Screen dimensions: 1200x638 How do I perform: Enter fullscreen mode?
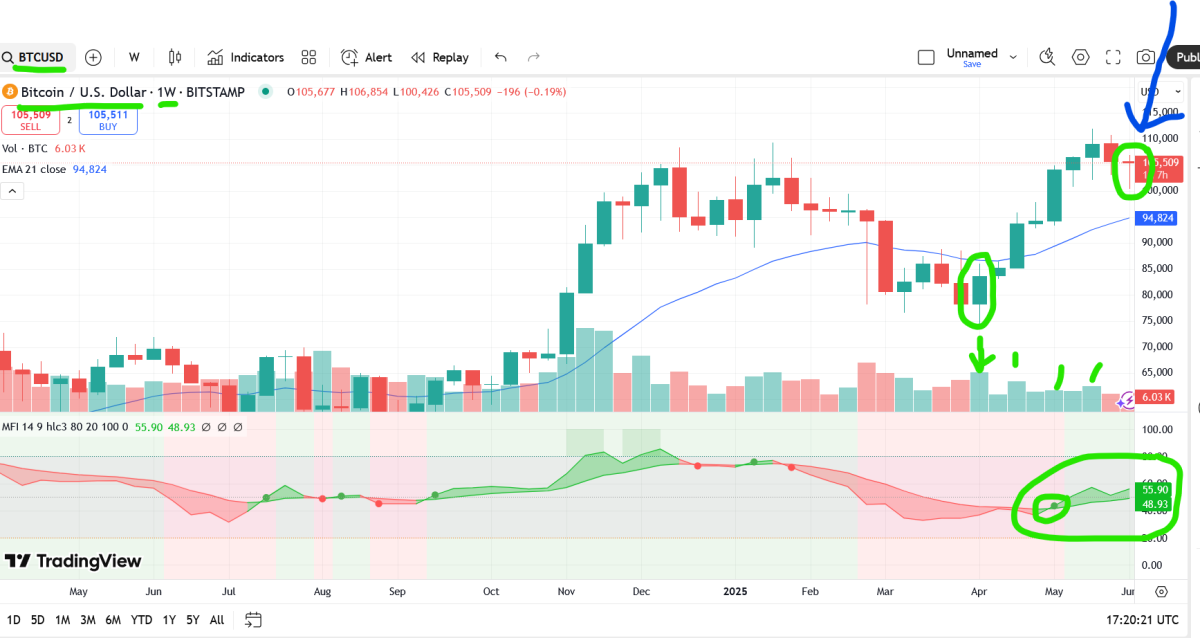coord(1113,57)
